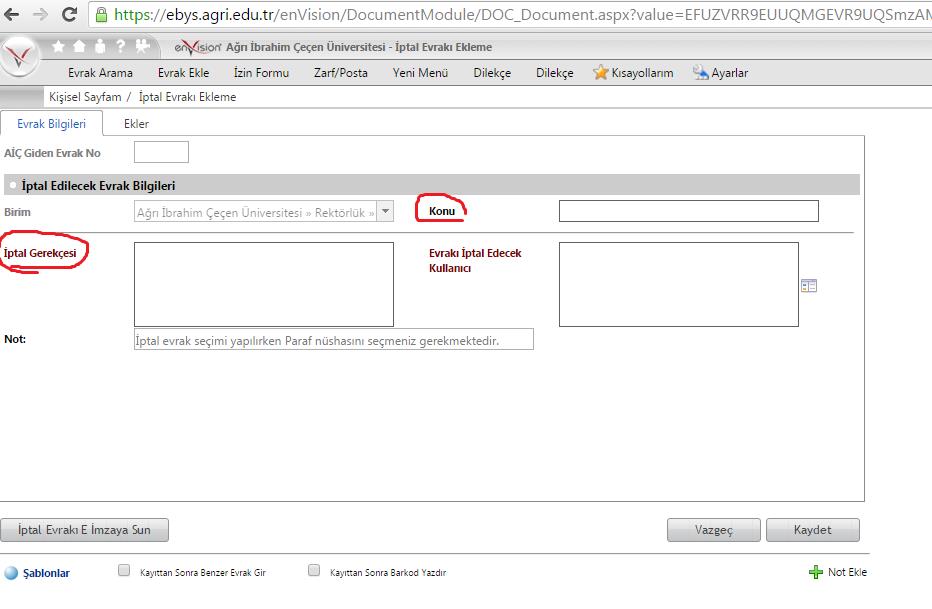
Task: Reload the page with browser refresh icon
Action: 69,15
